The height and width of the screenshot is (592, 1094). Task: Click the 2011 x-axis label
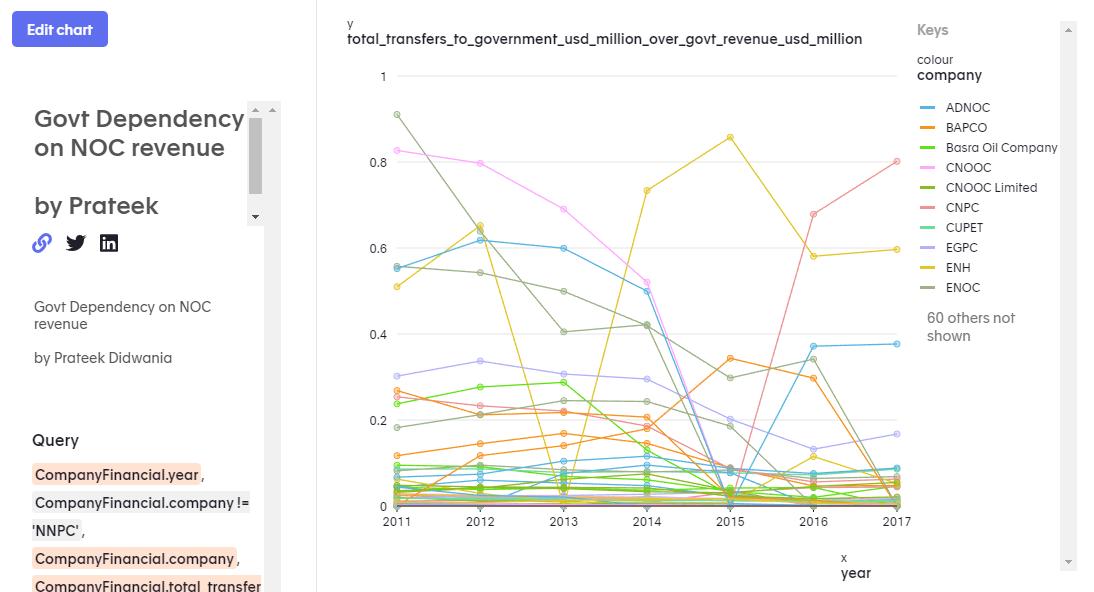[x=397, y=521]
